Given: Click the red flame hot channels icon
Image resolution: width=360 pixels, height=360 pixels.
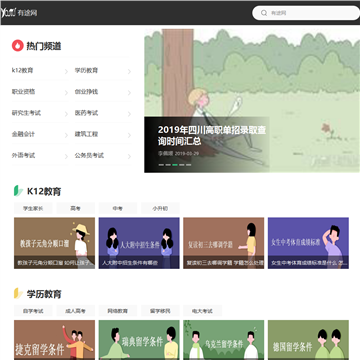Looking at the screenshot, I should click(18, 46).
